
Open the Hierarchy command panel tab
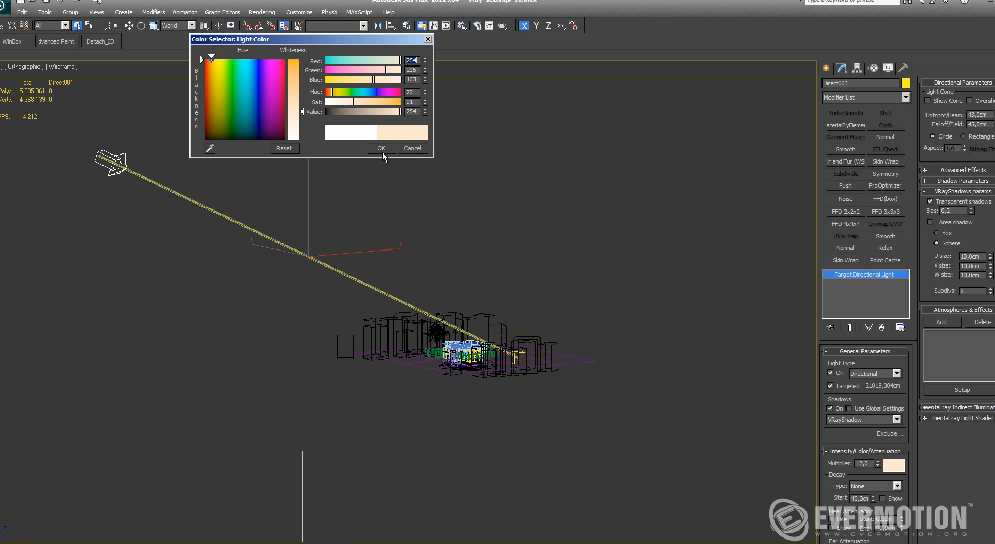pos(857,67)
